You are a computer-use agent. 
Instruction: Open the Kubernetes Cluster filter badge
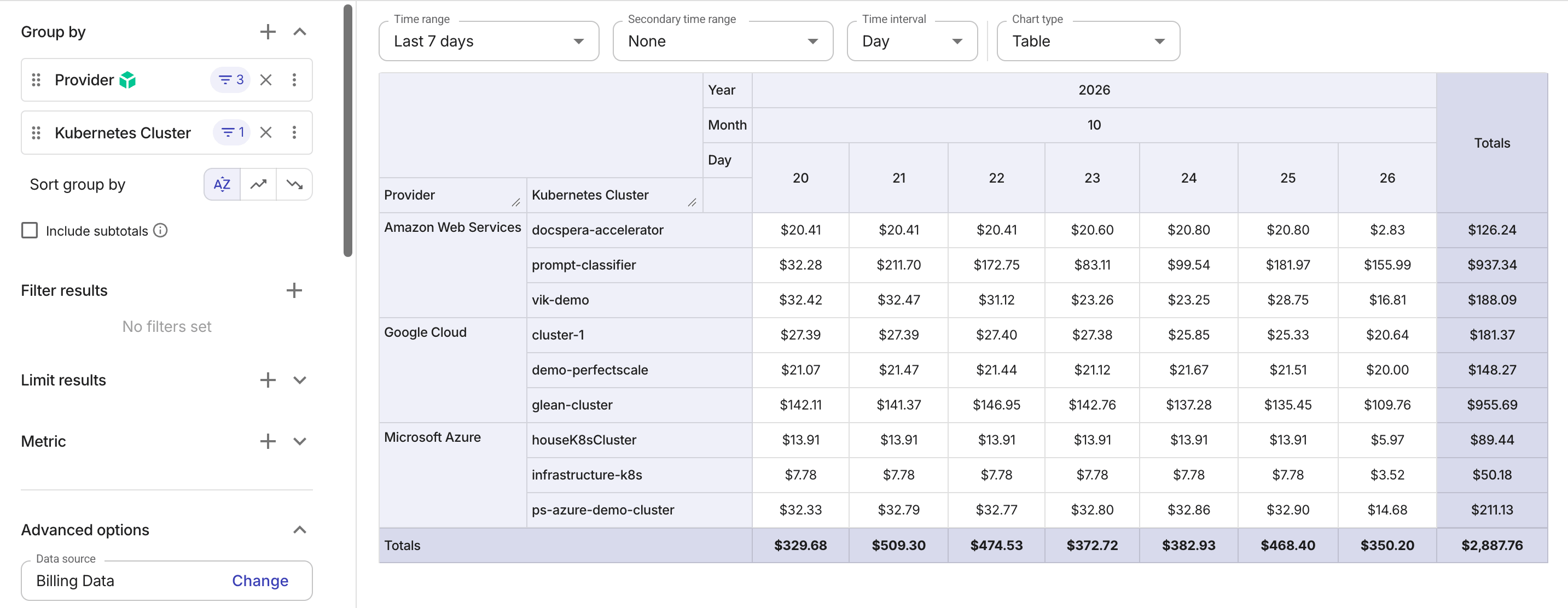click(x=232, y=133)
